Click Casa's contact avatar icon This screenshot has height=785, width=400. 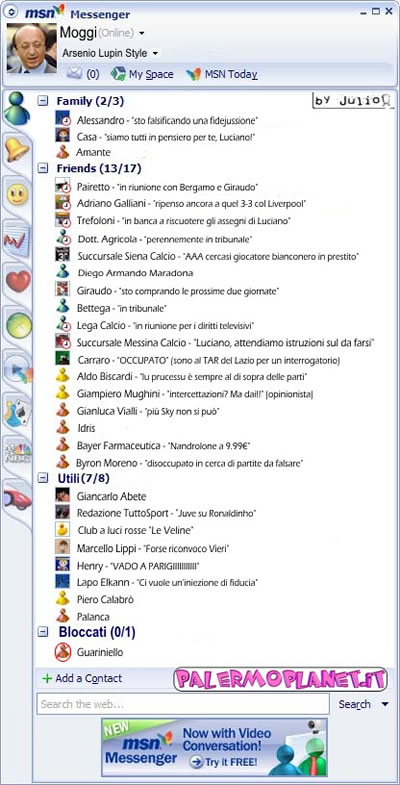(x=63, y=136)
